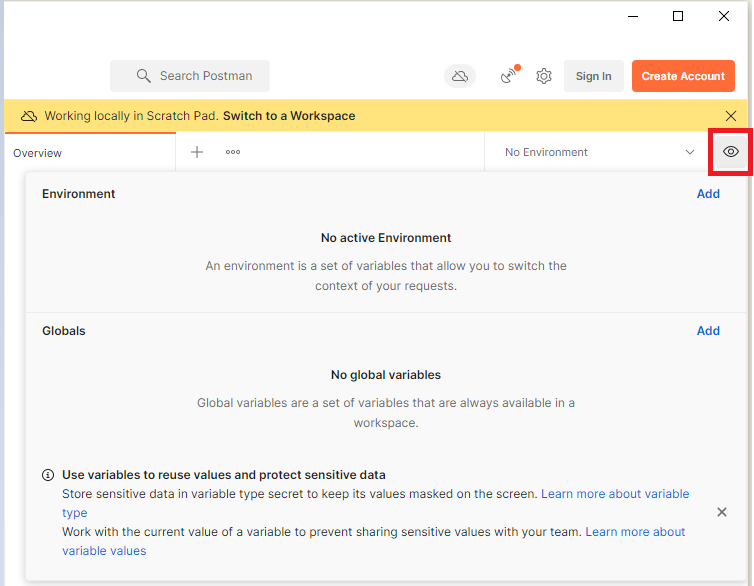
Task: Click the Environment section title
Action: coord(78,194)
